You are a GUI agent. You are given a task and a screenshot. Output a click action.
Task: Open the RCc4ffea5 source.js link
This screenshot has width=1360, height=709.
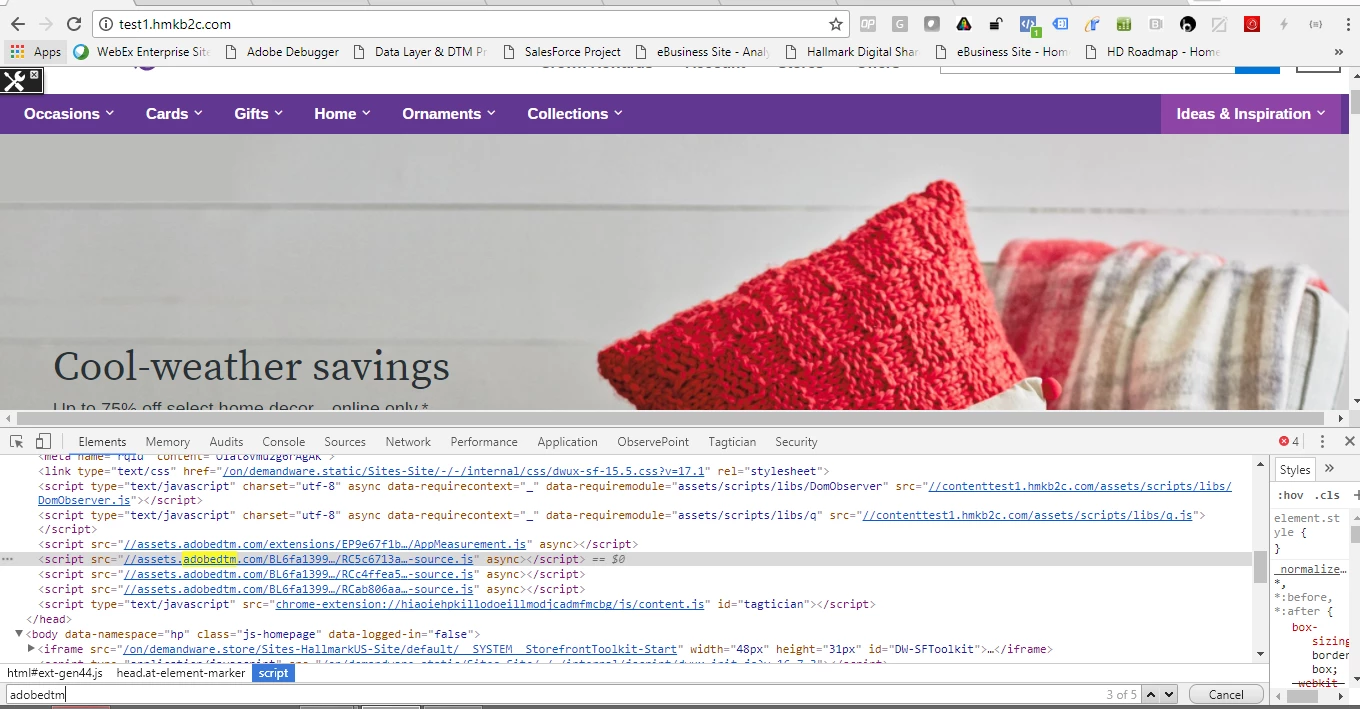tap(298, 574)
